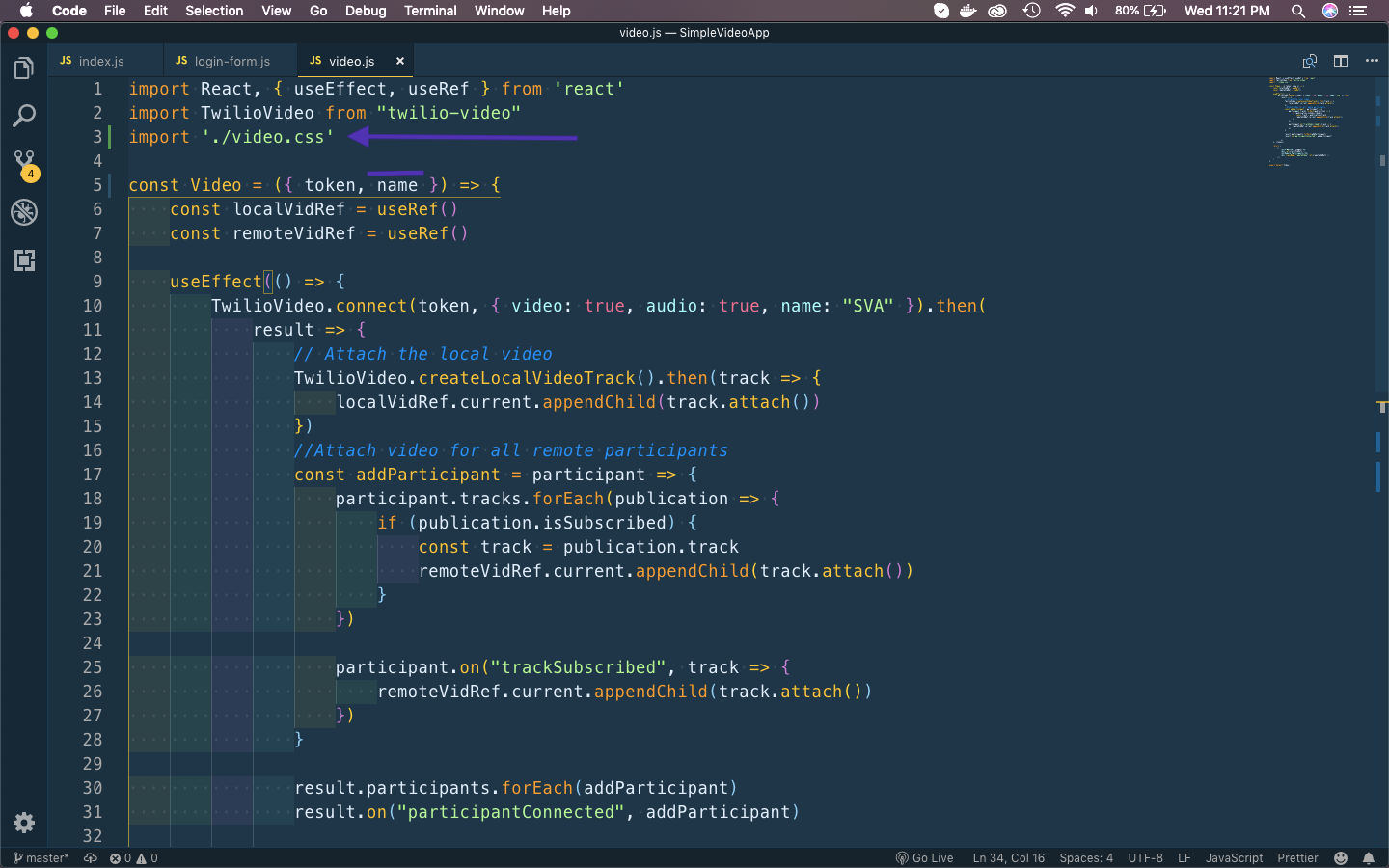Close the video.js tab
Screen dimensions: 1389x868
click(400, 61)
